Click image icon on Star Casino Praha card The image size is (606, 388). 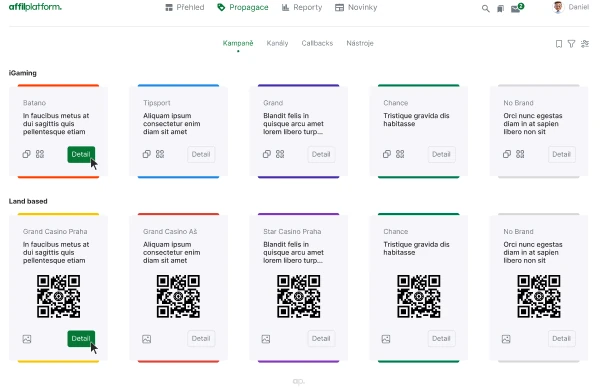pos(266,339)
